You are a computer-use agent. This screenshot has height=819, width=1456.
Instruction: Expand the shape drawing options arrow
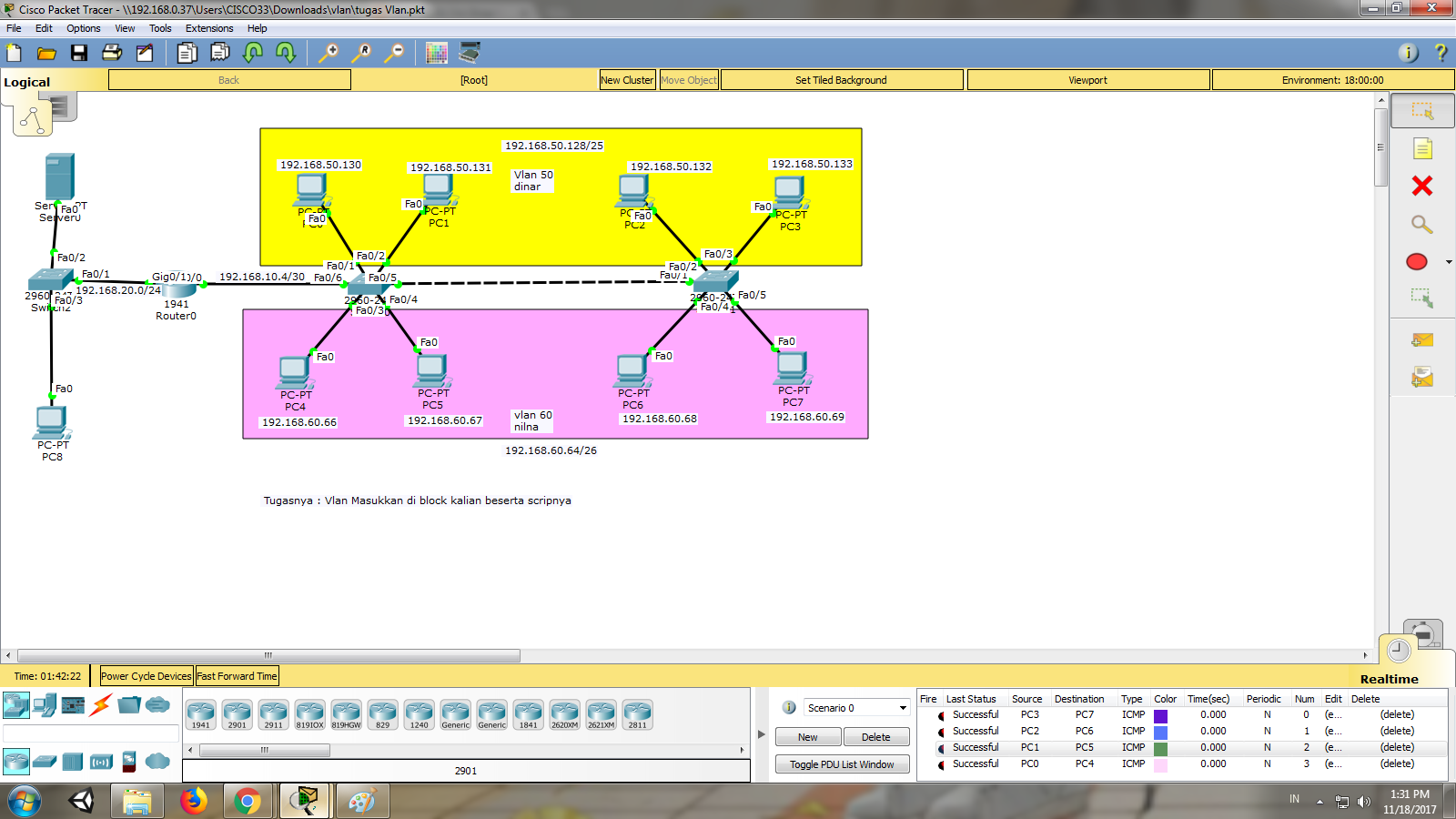[x=1447, y=261]
